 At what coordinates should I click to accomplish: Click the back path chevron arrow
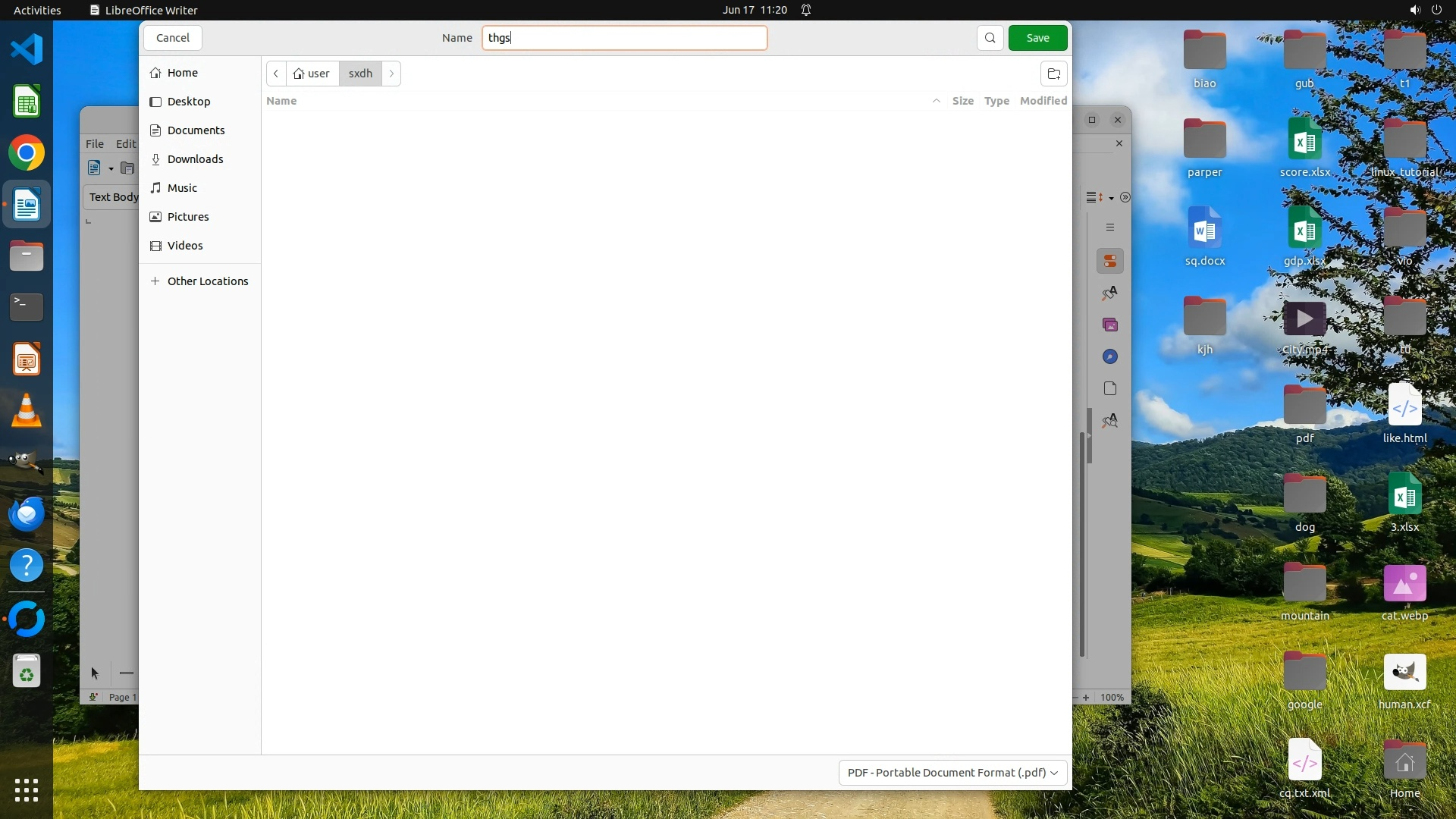point(276,74)
